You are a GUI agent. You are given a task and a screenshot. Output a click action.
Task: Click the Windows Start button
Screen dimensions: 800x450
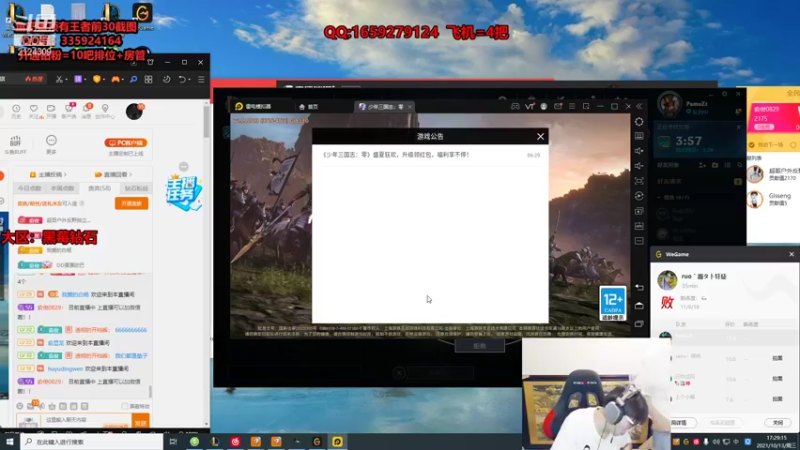(10, 442)
